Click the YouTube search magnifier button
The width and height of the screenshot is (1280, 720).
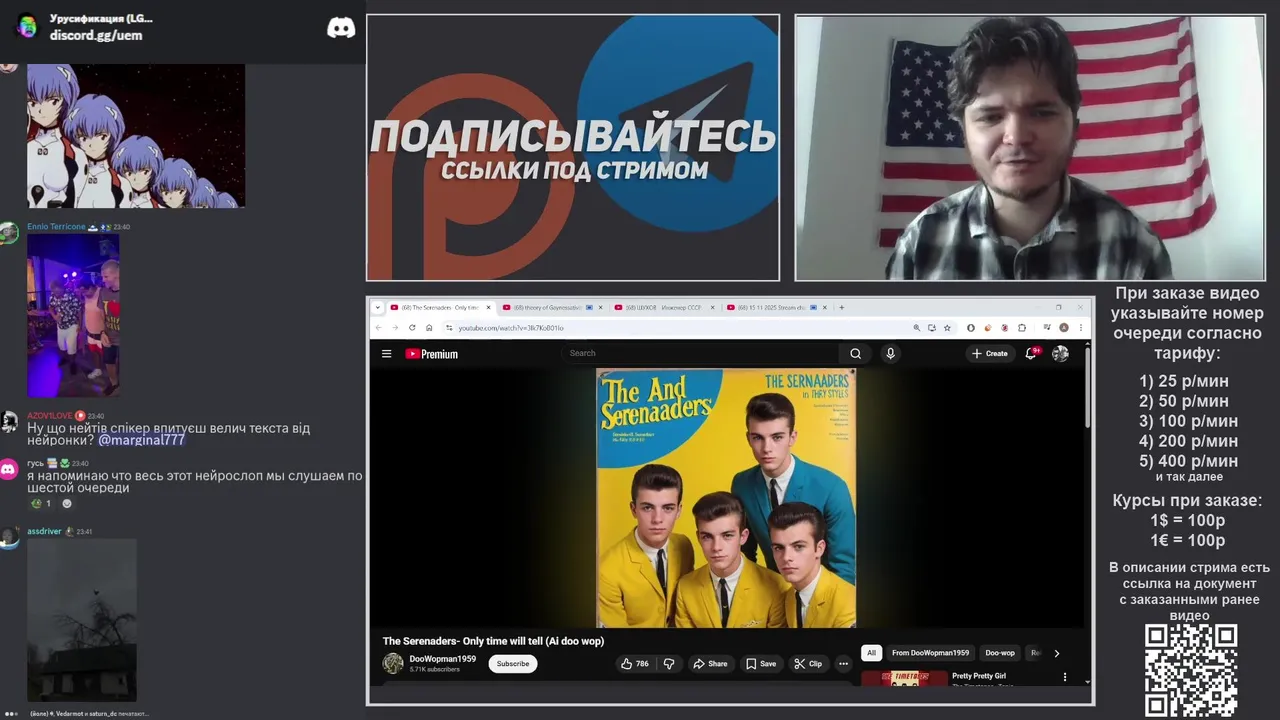click(x=855, y=353)
